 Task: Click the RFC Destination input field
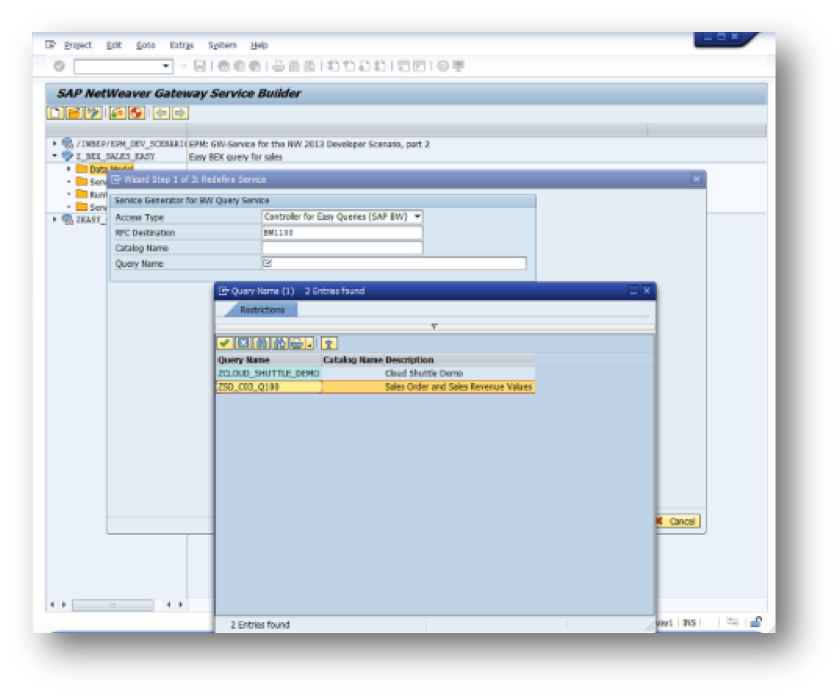[342, 232]
